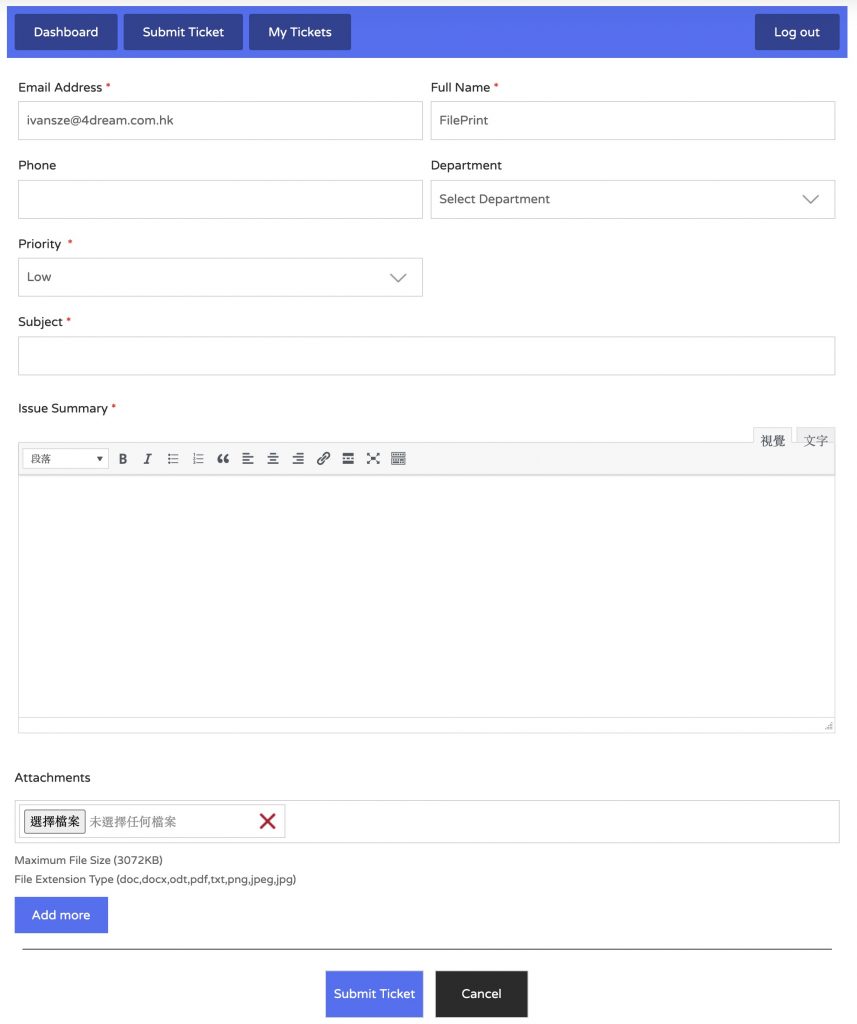
Task: Toggle italic formatting in editor toolbar
Action: 148,458
